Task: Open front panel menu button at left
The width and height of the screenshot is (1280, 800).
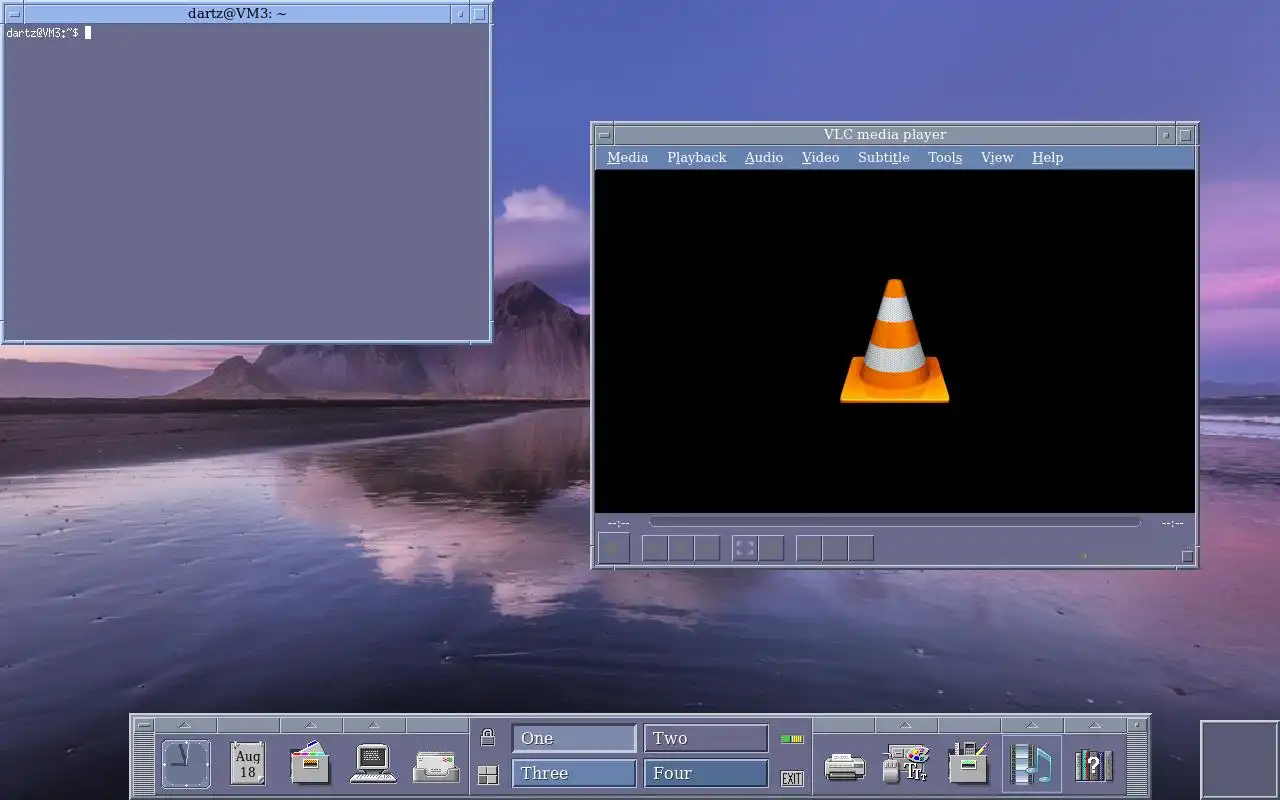Action: pos(144,725)
